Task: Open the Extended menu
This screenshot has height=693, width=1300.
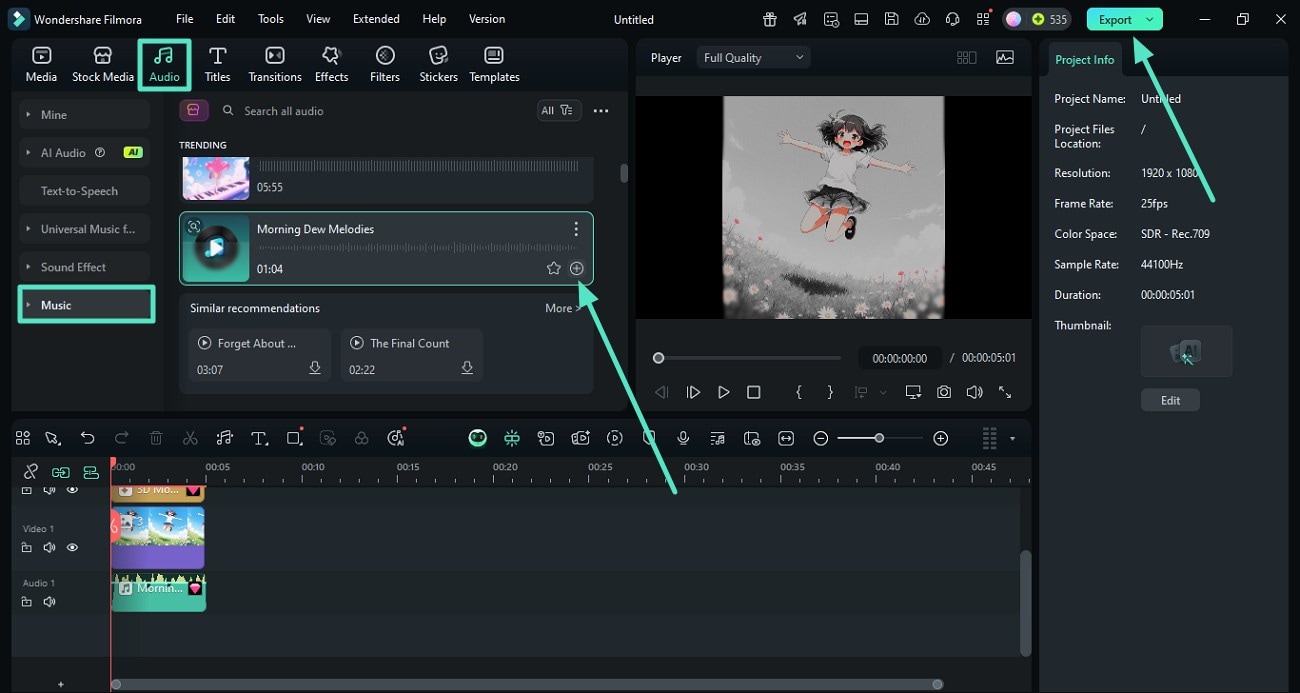Action: pos(376,19)
